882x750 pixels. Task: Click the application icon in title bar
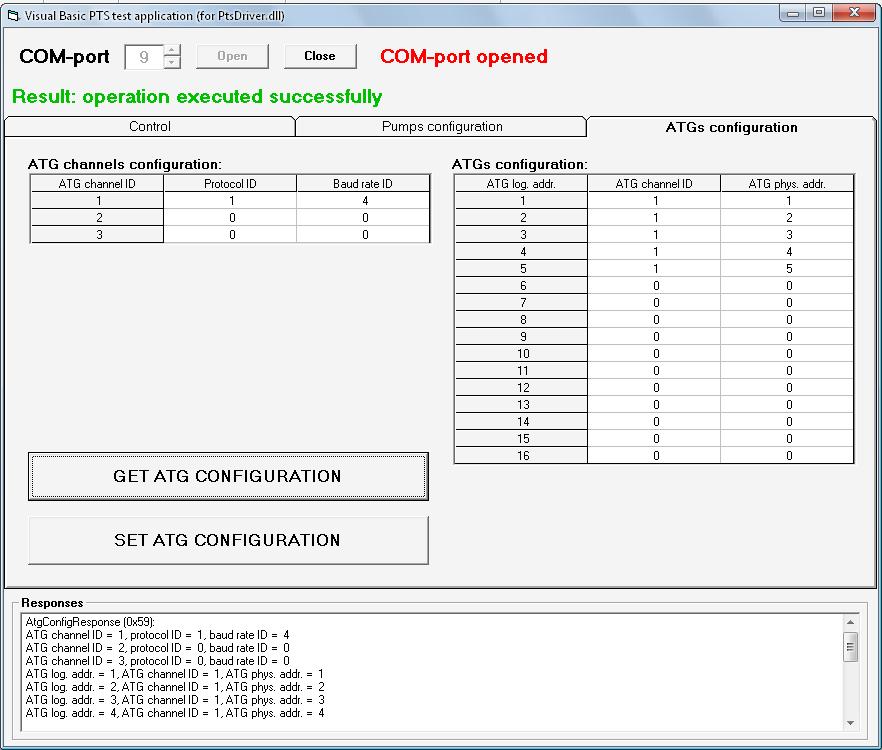(x=13, y=15)
